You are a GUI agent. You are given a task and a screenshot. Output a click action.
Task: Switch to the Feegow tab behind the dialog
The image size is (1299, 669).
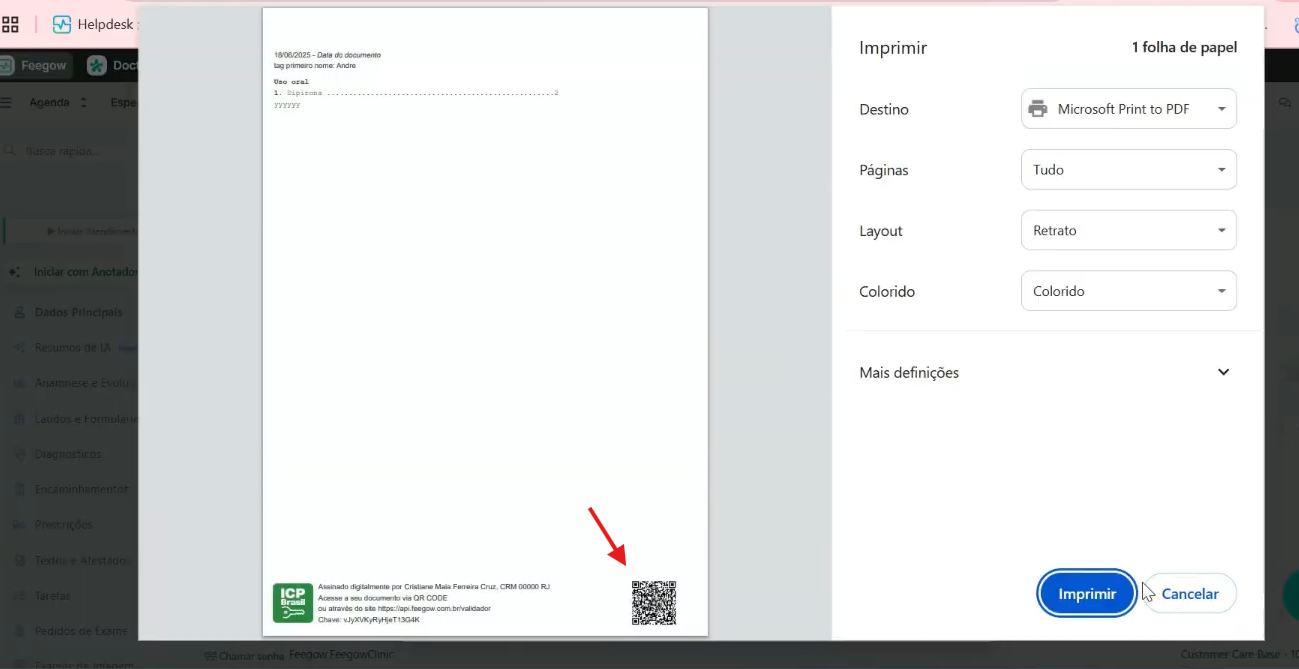(x=34, y=65)
